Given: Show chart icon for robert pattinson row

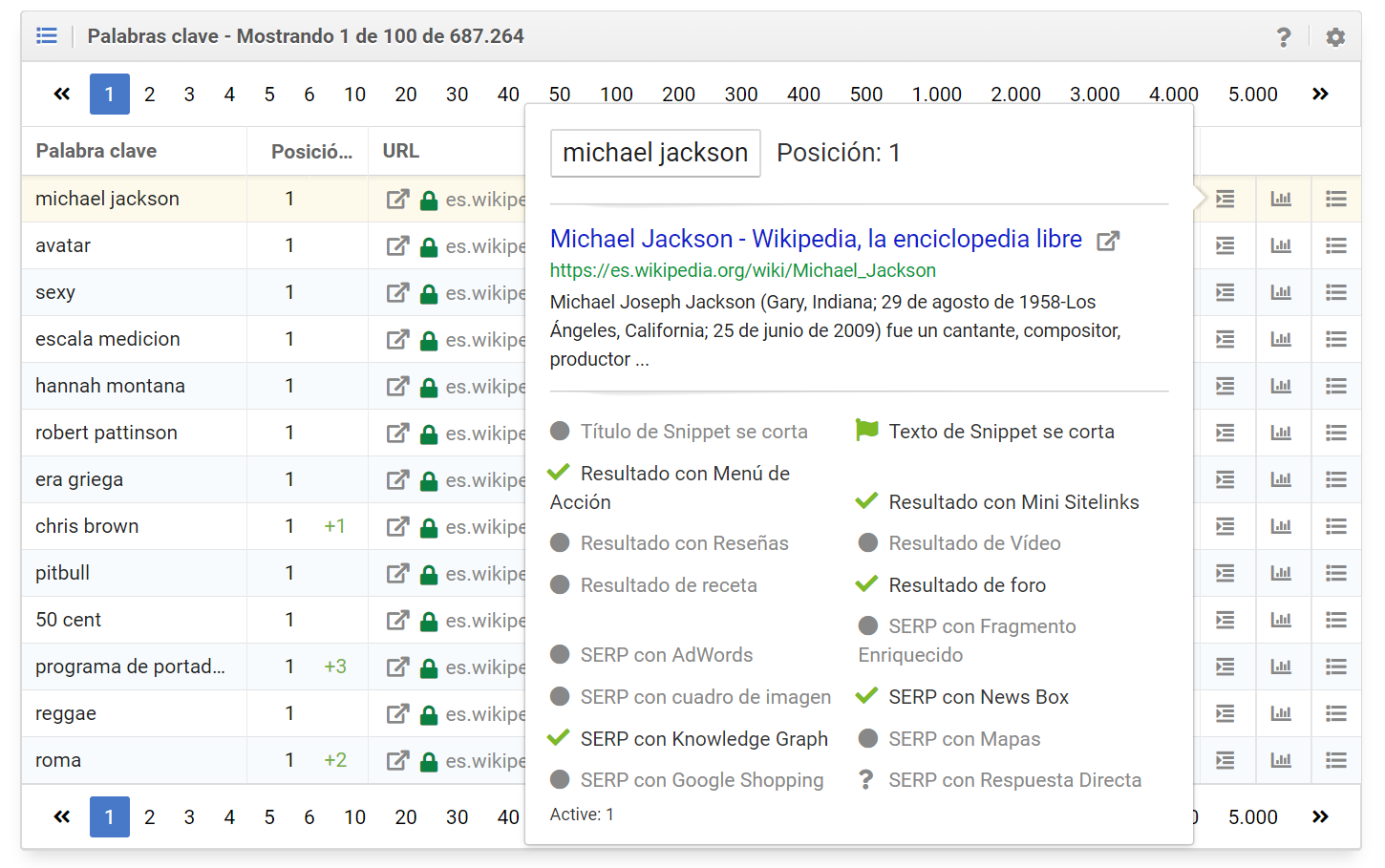Looking at the screenshot, I should pyautogui.click(x=1281, y=433).
